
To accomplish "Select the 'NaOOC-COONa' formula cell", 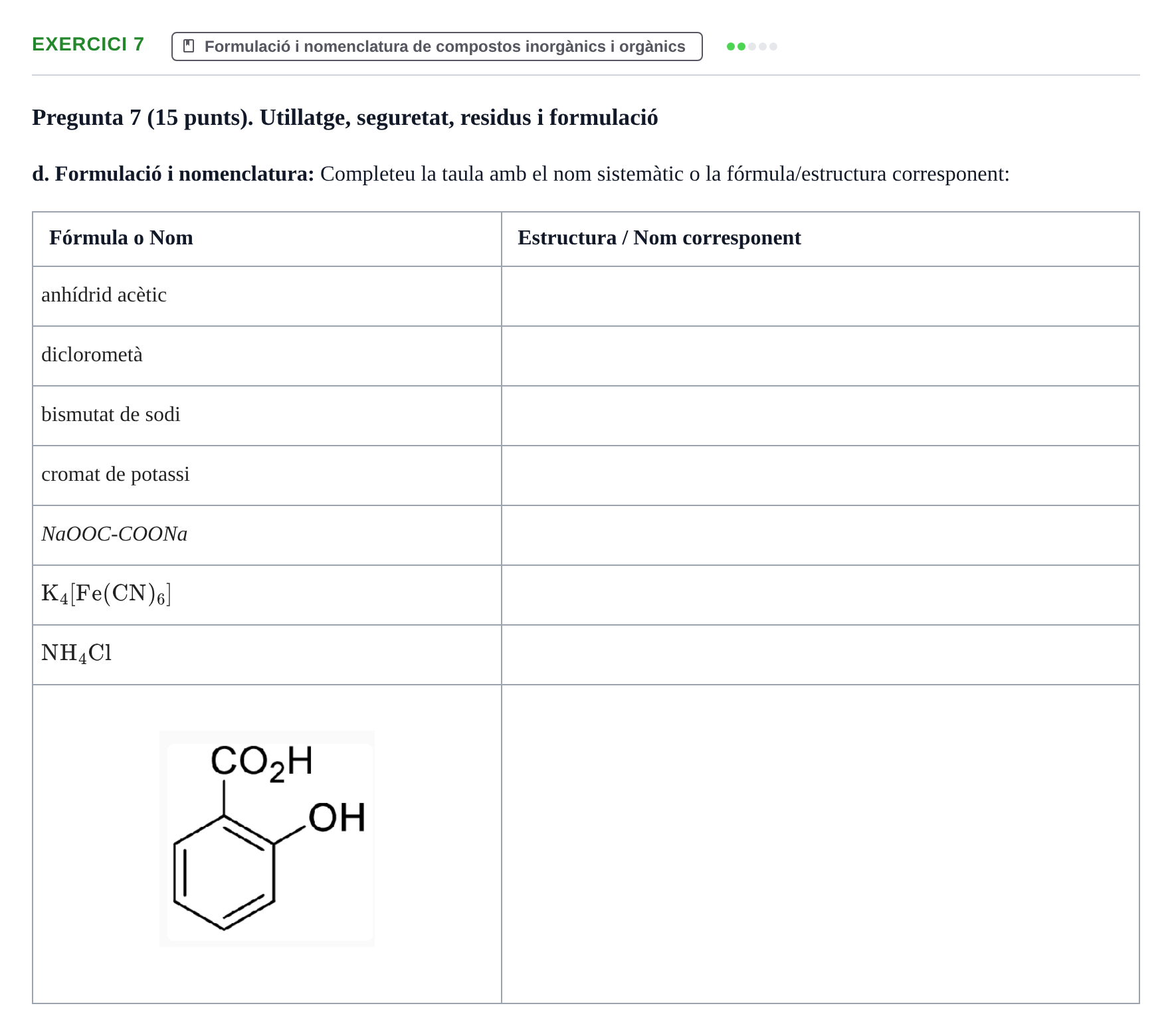I will [x=267, y=535].
